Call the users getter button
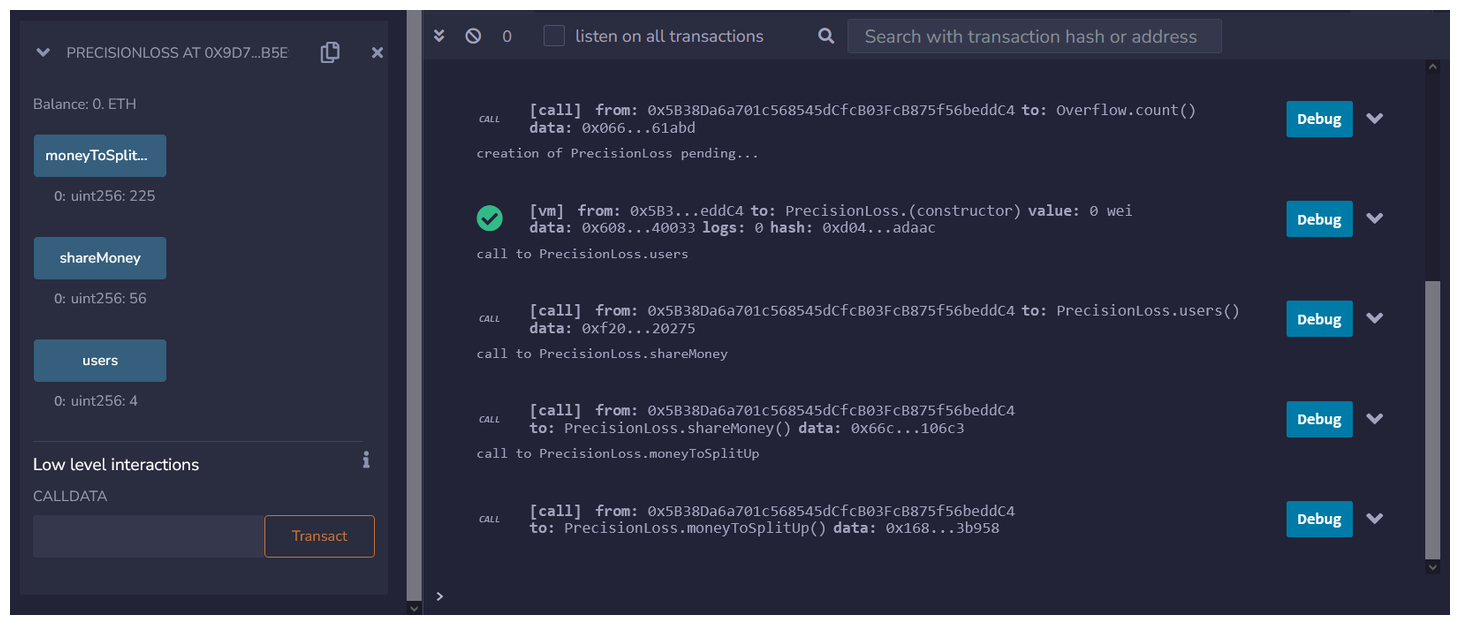1460x625 pixels. [100, 361]
